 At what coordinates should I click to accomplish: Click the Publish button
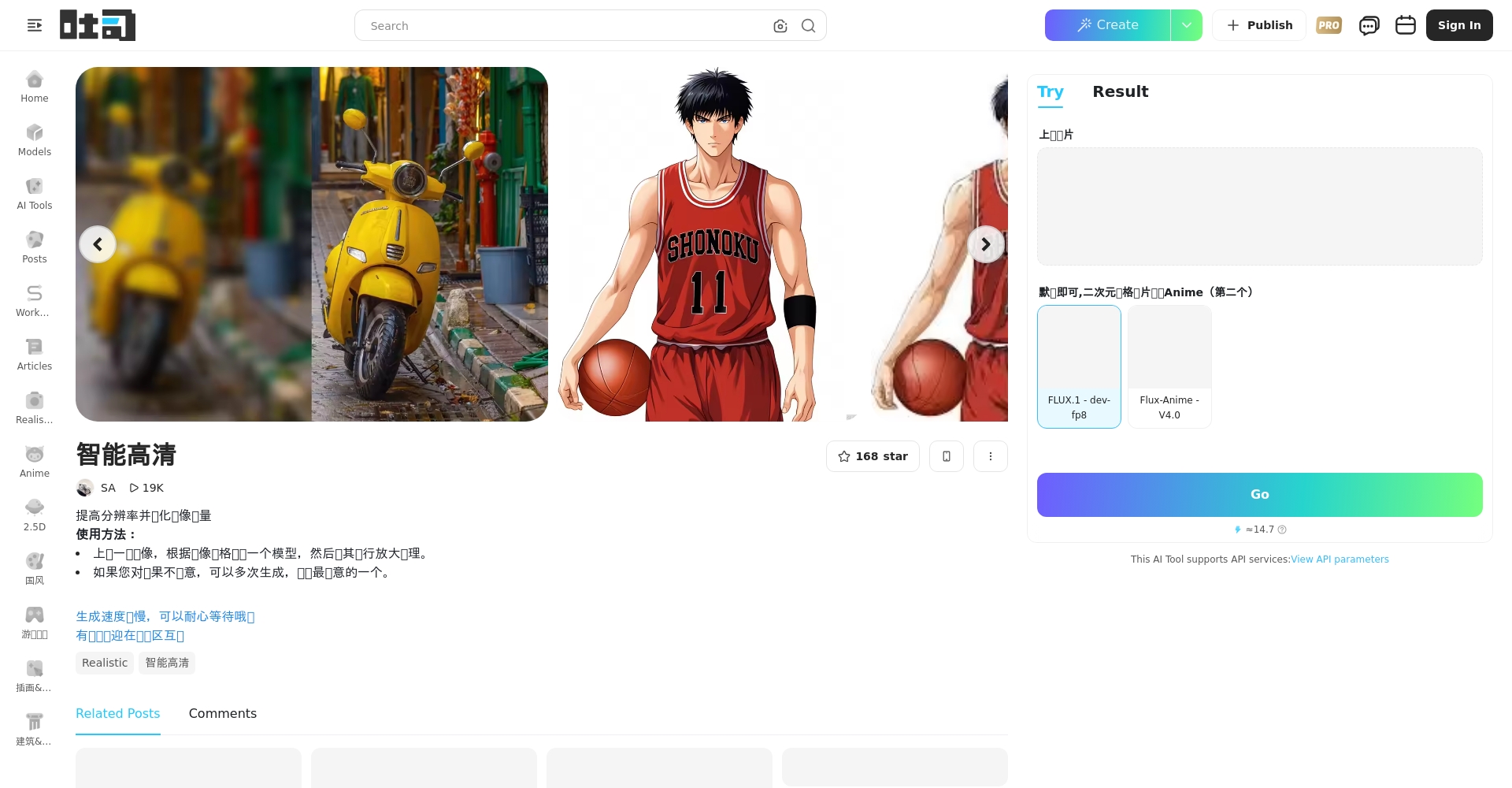tap(1259, 25)
